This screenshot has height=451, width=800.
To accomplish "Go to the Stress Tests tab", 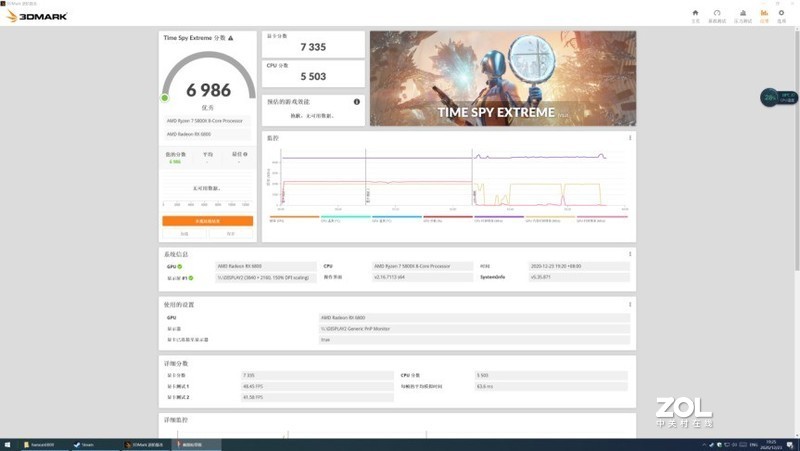I will (x=743, y=16).
